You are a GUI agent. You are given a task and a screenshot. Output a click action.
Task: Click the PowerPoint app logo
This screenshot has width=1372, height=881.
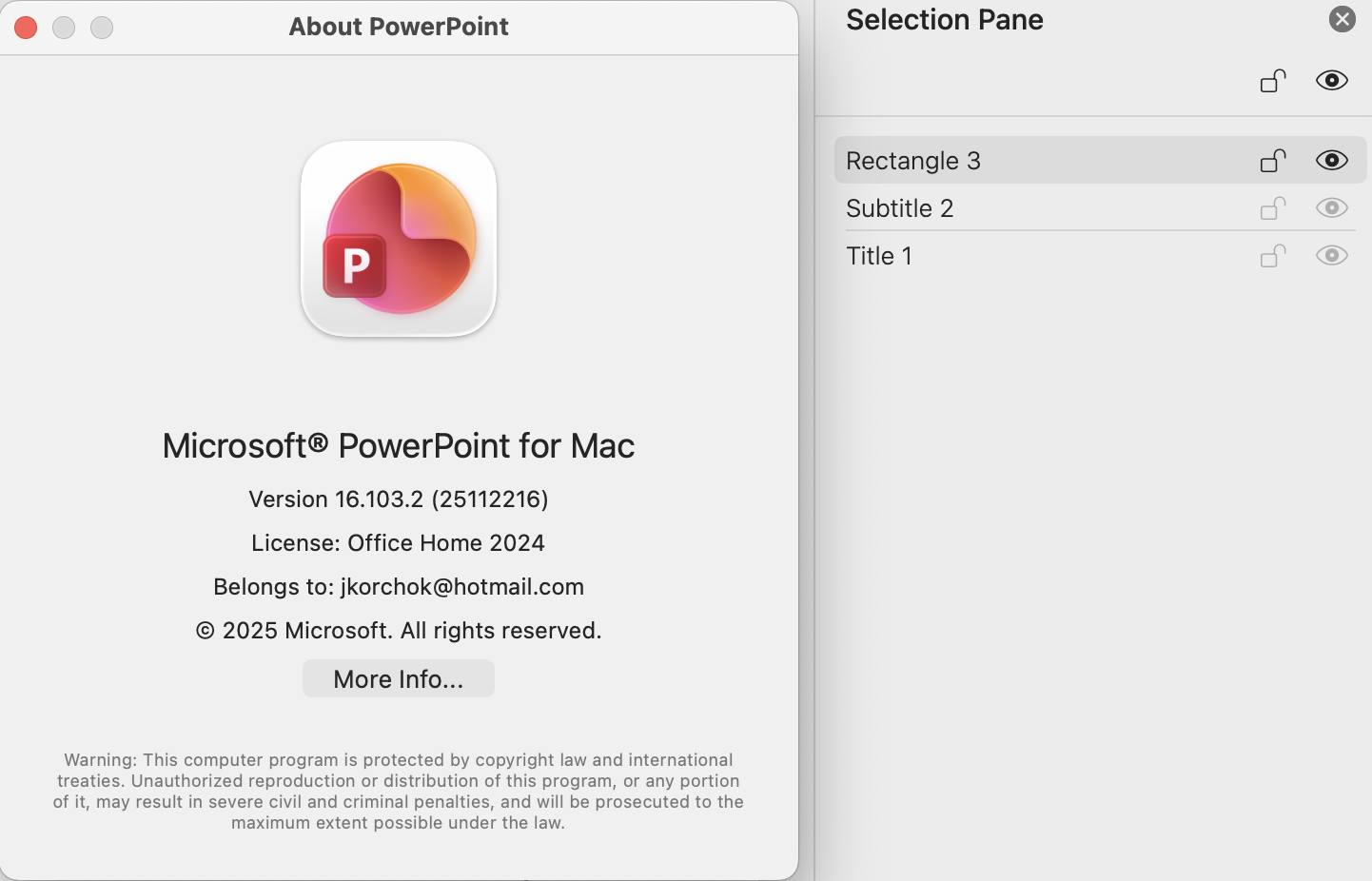pos(399,239)
